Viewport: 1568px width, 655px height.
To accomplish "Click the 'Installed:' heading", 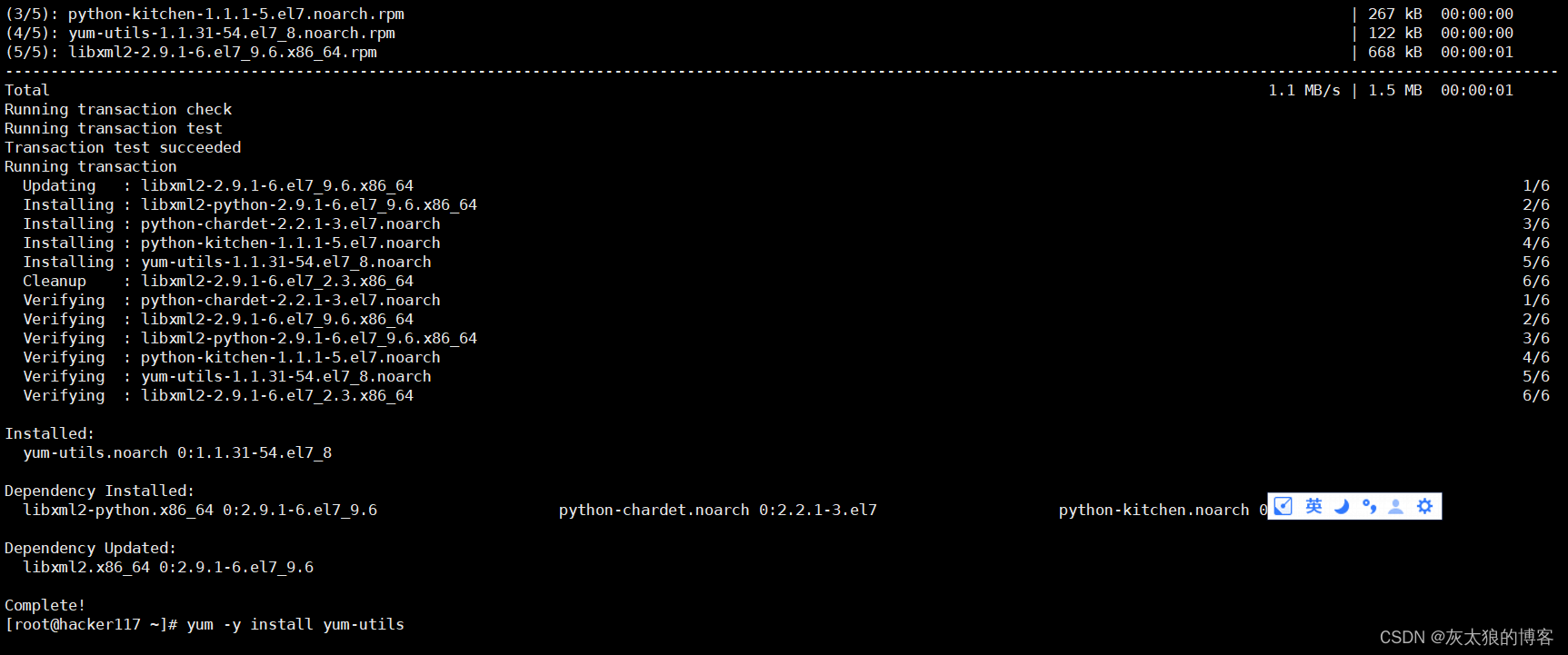I will coord(50,433).
